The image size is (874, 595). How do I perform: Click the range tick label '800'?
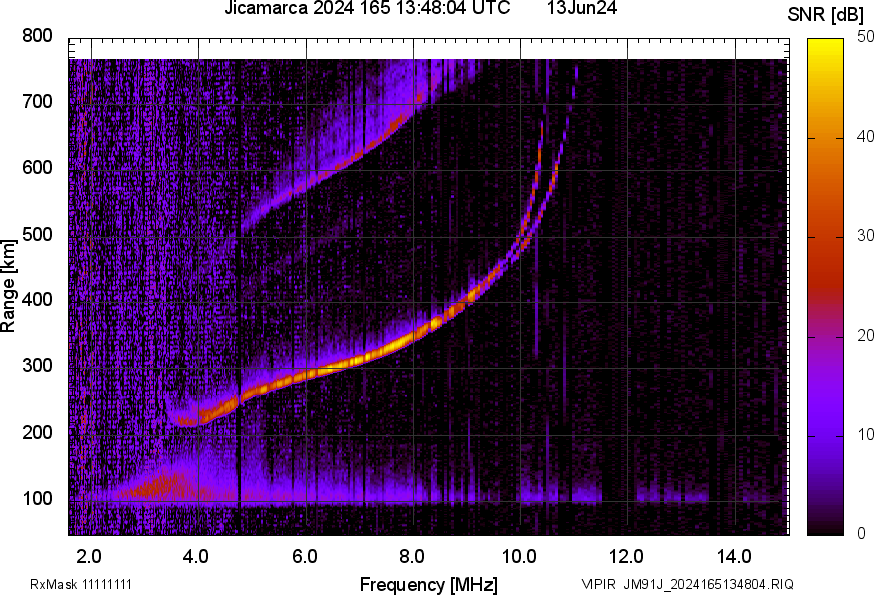[x=37, y=36]
